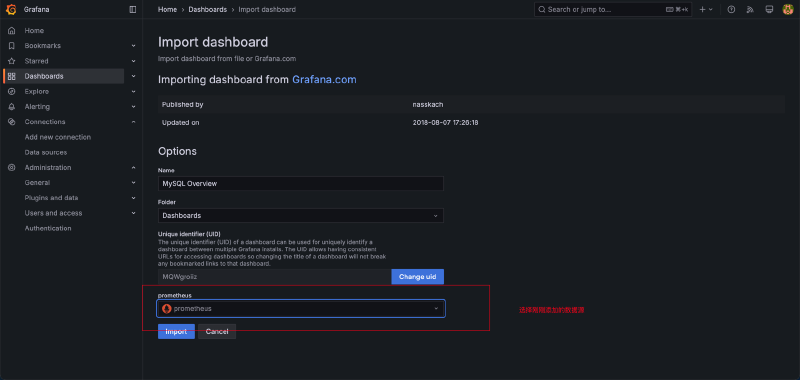Click the Bookmarks icon in sidebar
800x380 pixels.
pos(12,46)
